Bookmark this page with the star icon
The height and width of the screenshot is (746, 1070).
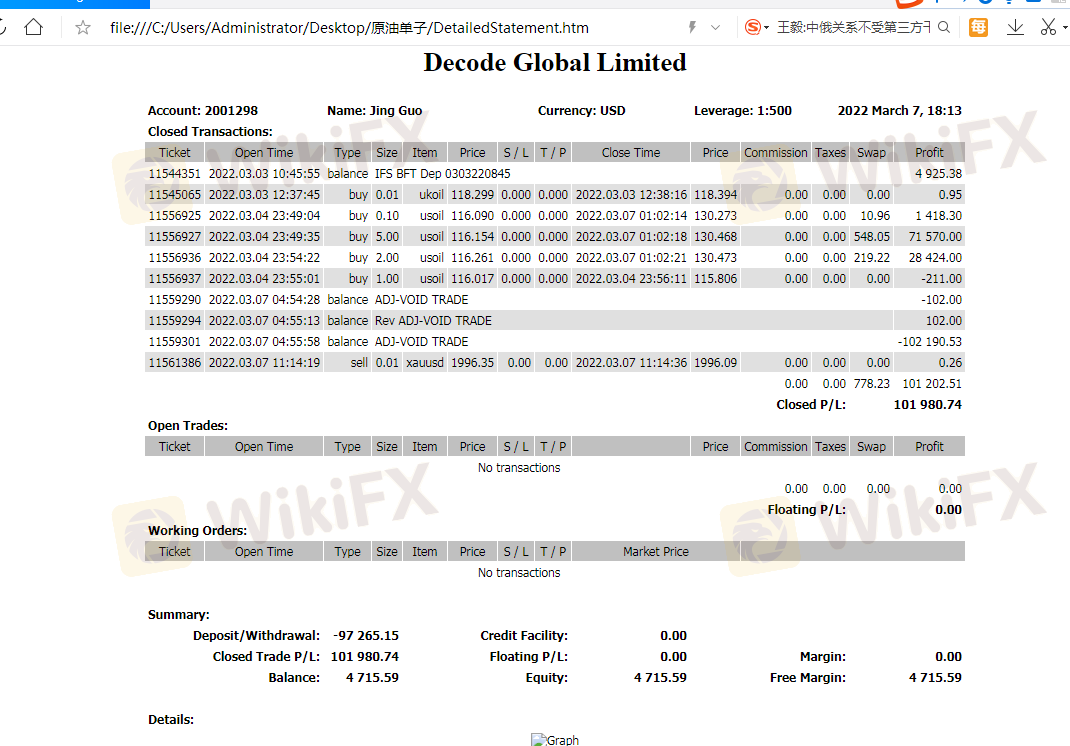(x=83, y=28)
